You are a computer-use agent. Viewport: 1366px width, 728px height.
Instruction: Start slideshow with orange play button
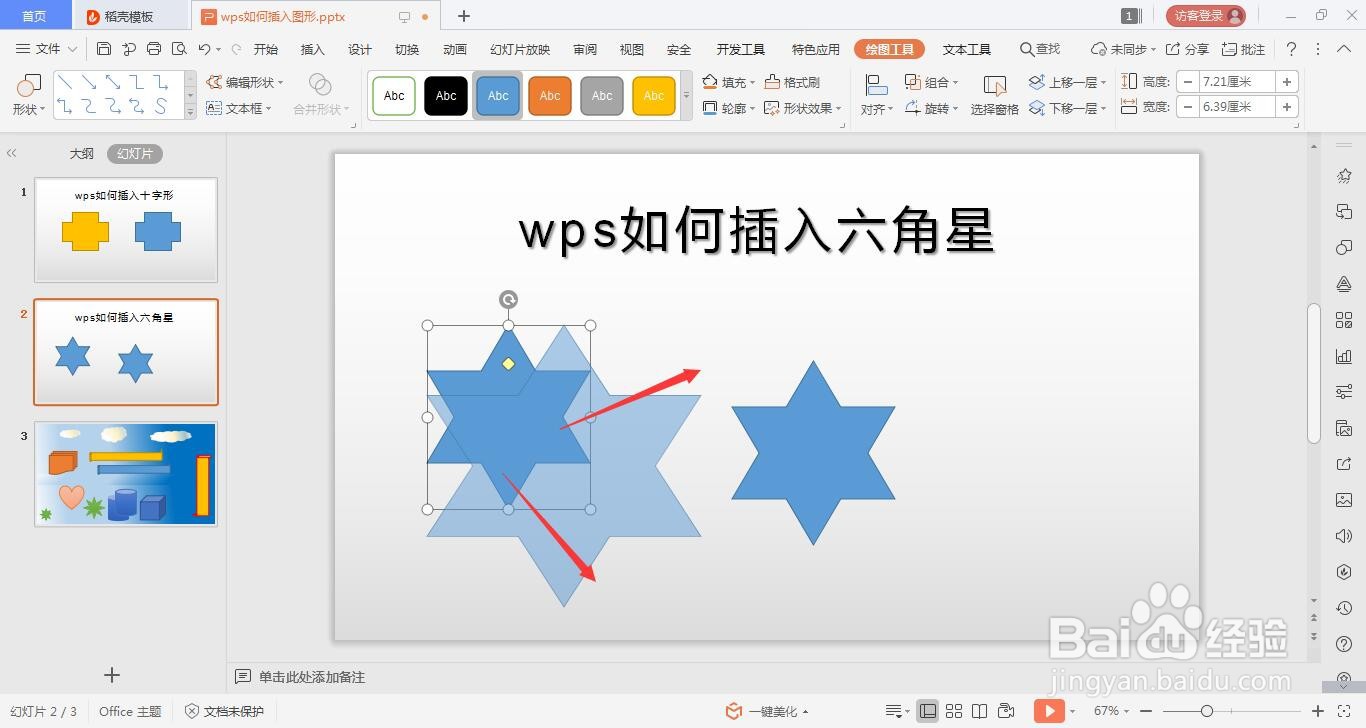[x=1048, y=711]
